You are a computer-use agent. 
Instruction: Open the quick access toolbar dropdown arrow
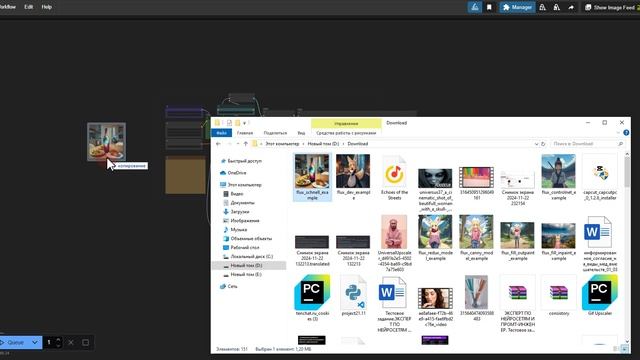click(x=244, y=123)
